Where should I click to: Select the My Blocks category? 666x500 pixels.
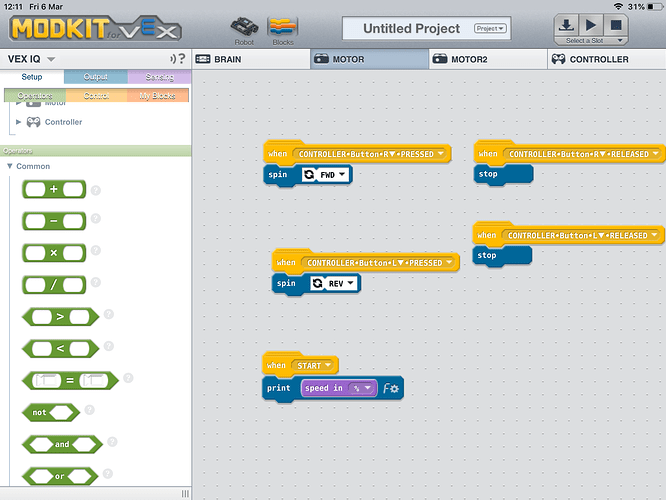158,96
